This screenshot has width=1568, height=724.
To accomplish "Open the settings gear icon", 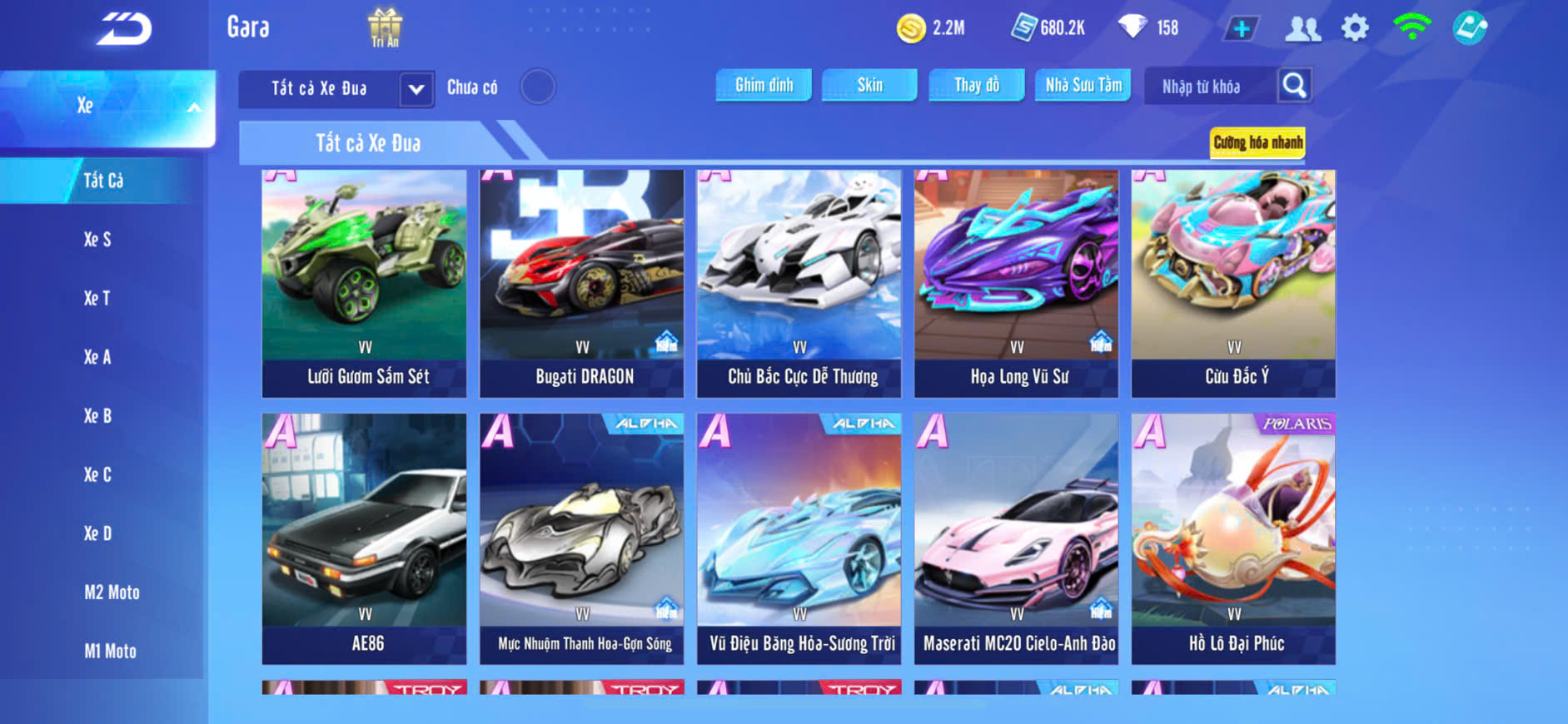I will [x=1355, y=28].
